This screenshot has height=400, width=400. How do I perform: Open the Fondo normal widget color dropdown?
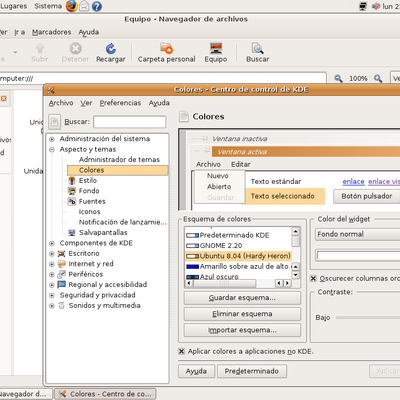pyautogui.click(x=357, y=234)
